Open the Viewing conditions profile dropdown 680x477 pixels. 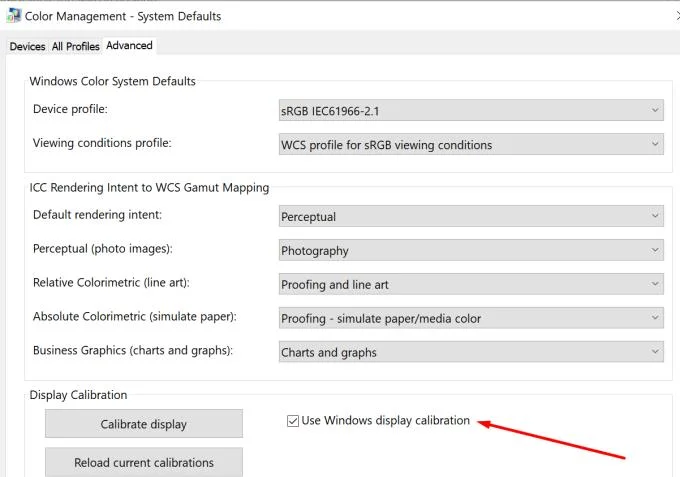coord(471,144)
